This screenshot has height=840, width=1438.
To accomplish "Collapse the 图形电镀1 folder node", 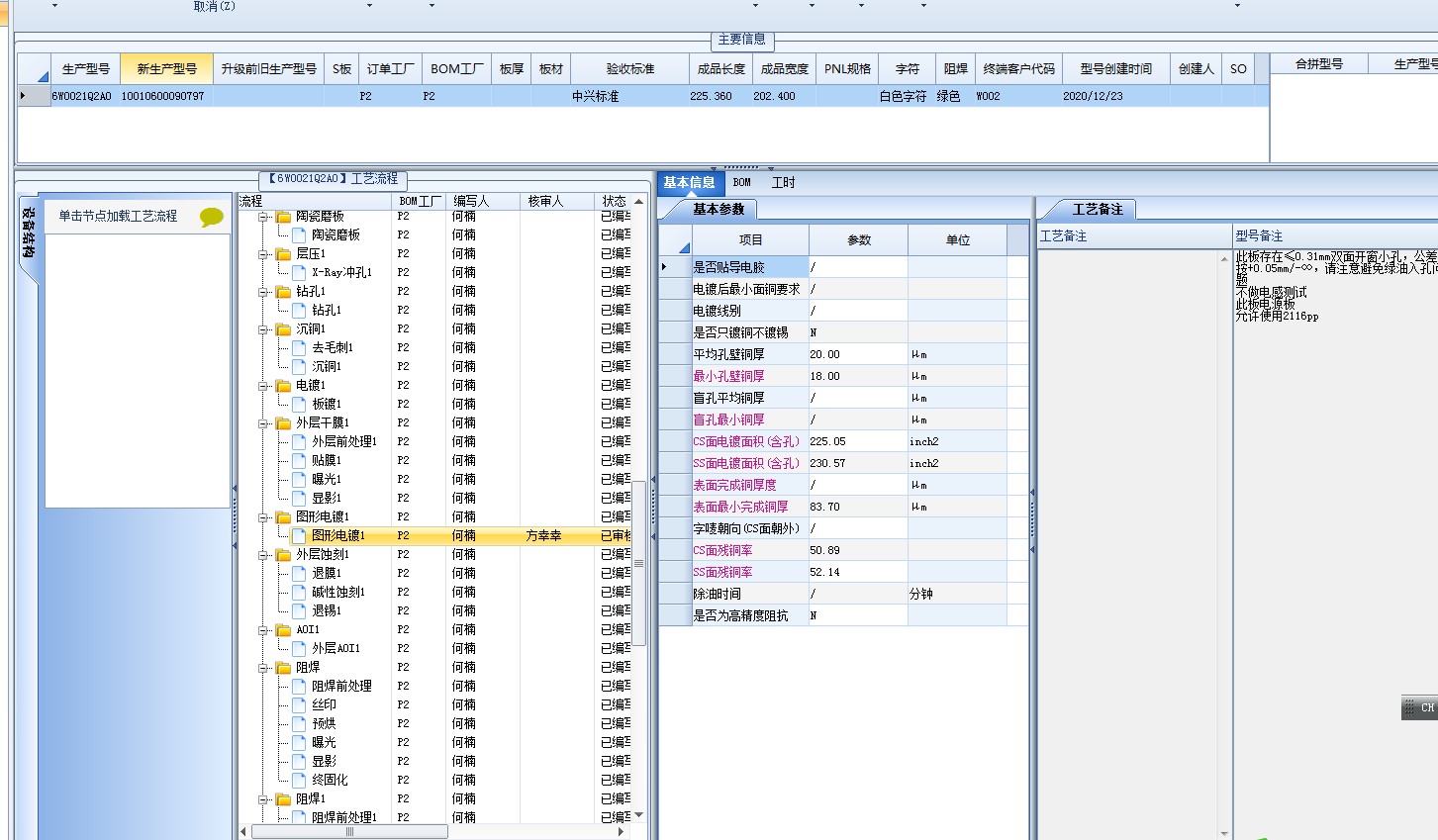I will [264, 516].
